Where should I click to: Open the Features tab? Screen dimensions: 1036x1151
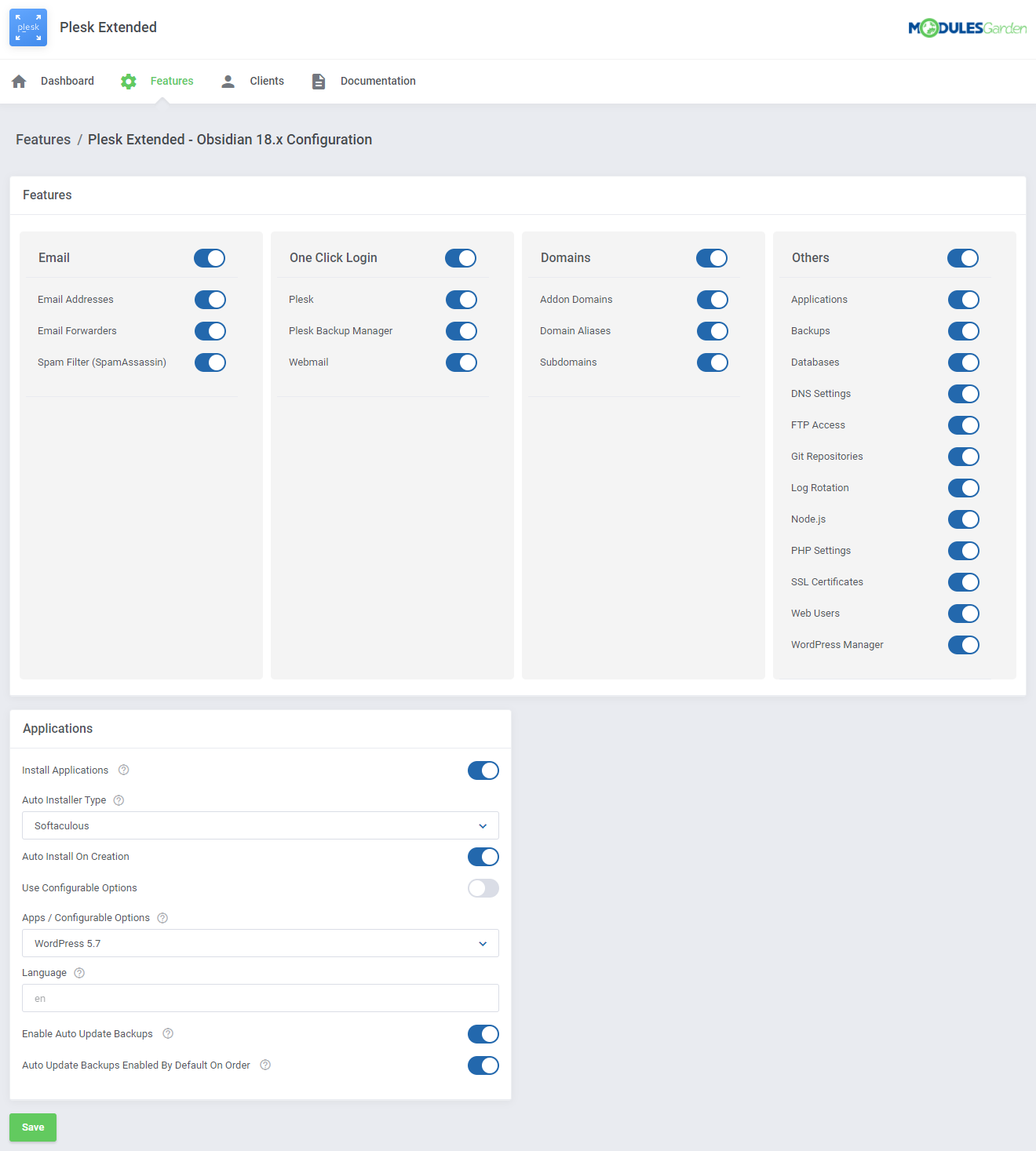(157, 81)
